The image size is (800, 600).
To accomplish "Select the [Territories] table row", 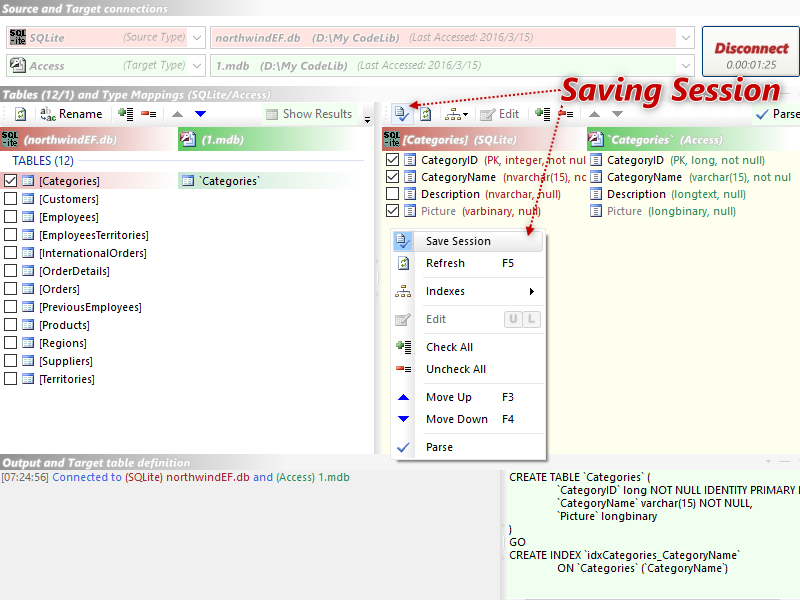I will [67, 379].
